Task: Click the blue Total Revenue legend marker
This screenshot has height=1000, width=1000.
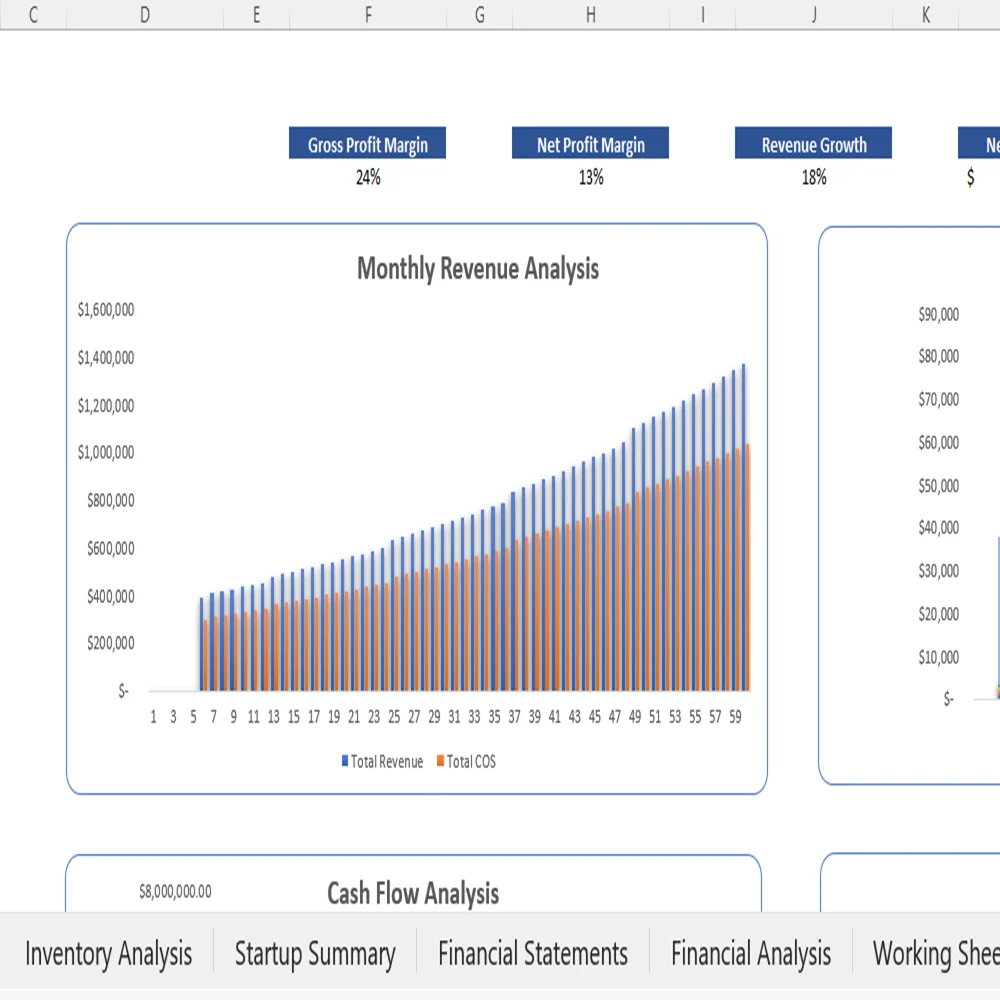Action: click(343, 761)
